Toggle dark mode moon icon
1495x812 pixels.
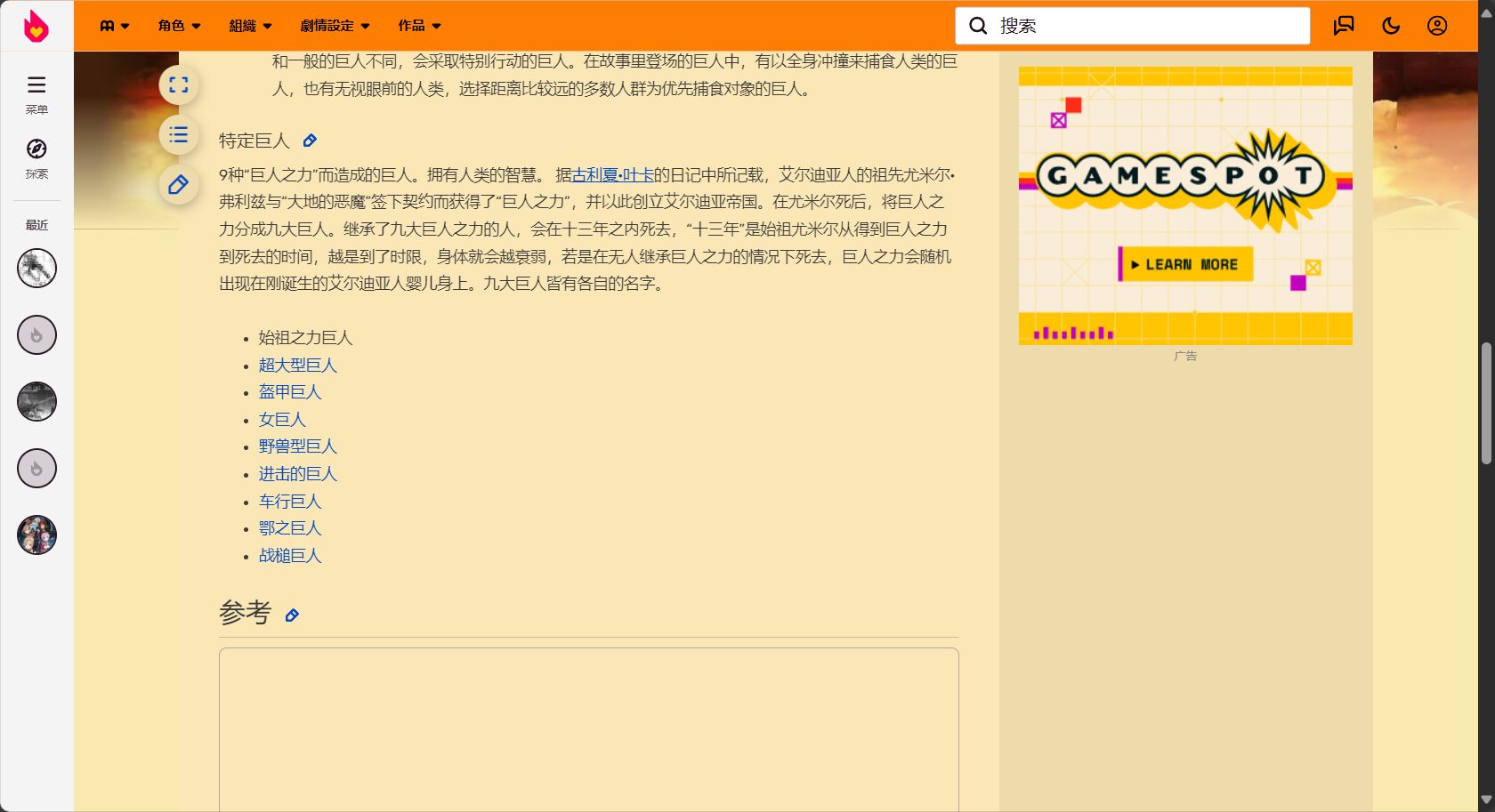(1391, 26)
